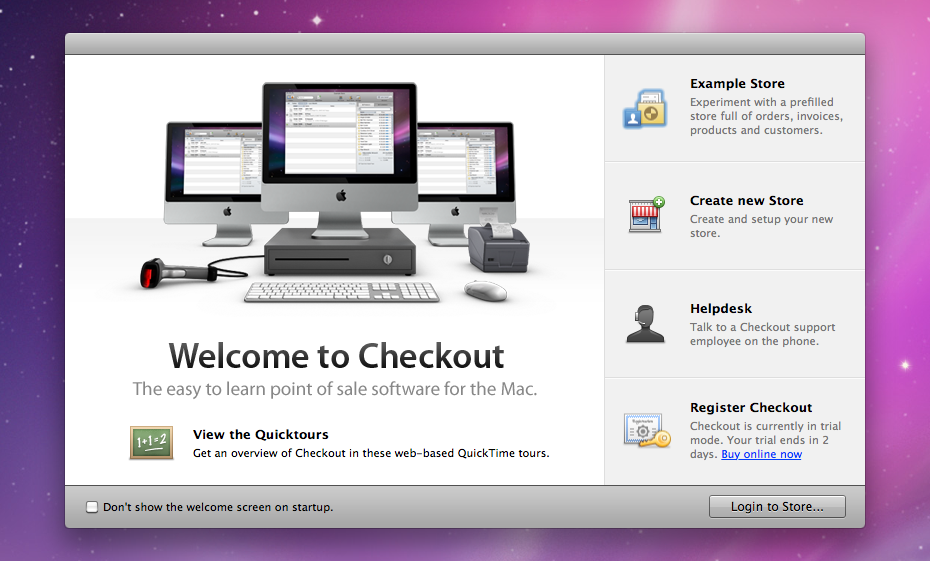This screenshot has width=930, height=561.
Task: Click the Register Checkout key certificate icon
Action: pyautogui.click(x=647, y=431)
